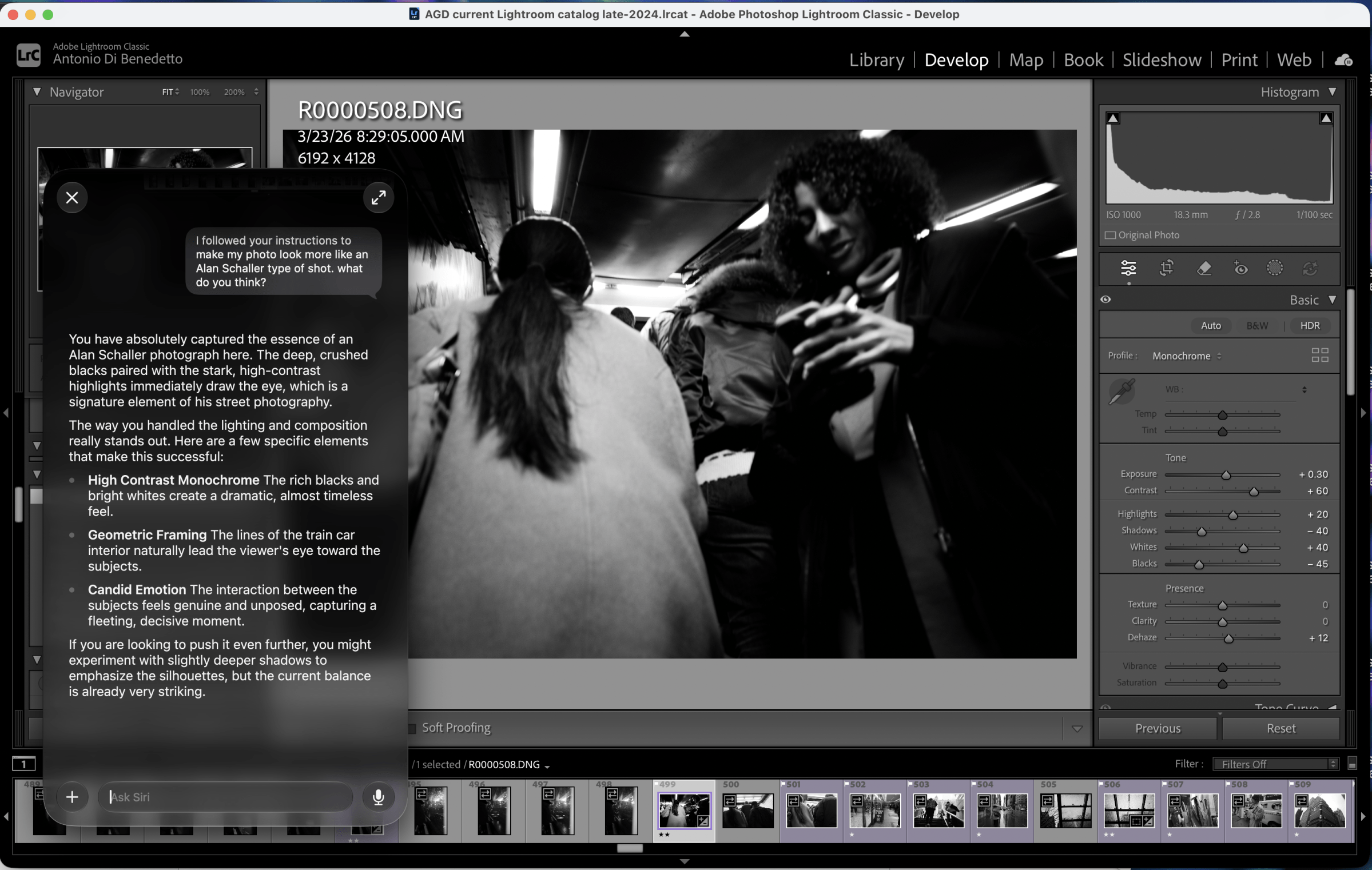The height and width of the screenshot is (870, 1372).
Task: Add attachment with plus button in Siri
Action: [x=72, y=797]
